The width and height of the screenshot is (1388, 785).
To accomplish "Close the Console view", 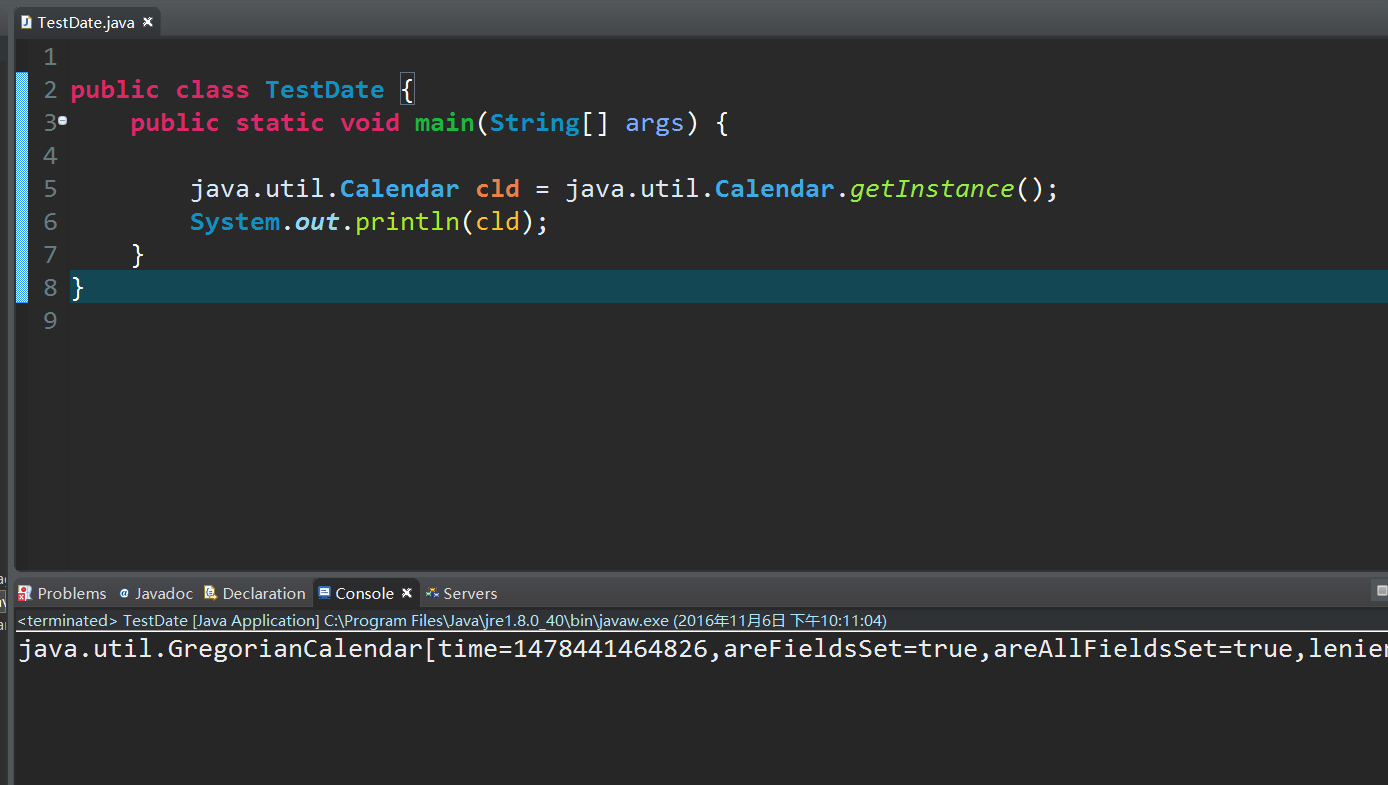I will click(x=406, y=592).
